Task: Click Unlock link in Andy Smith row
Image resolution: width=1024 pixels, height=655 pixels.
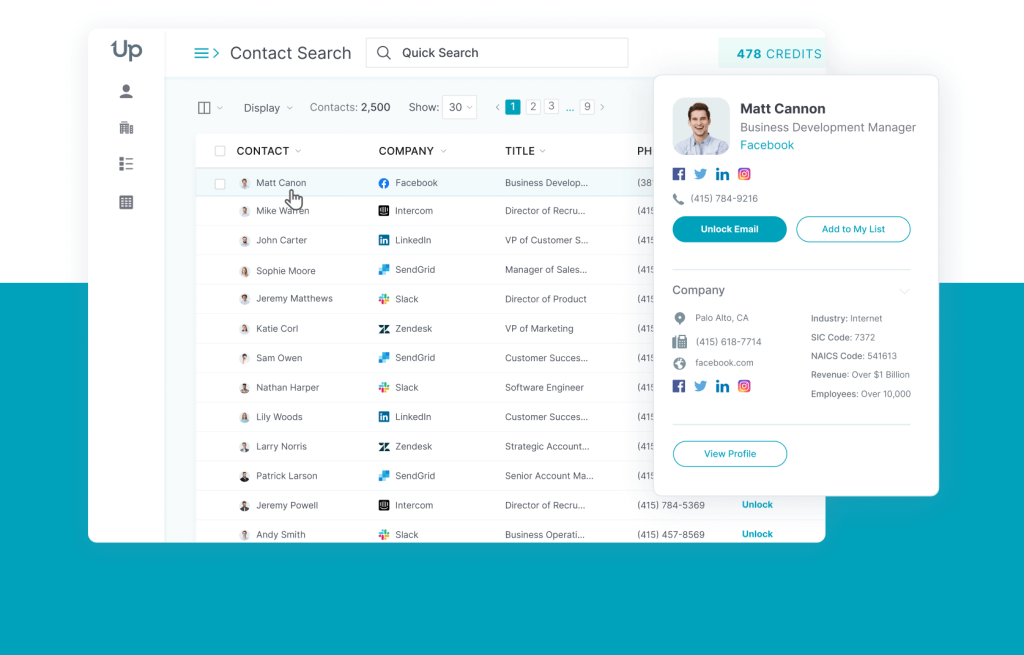Action: (757, 534)
